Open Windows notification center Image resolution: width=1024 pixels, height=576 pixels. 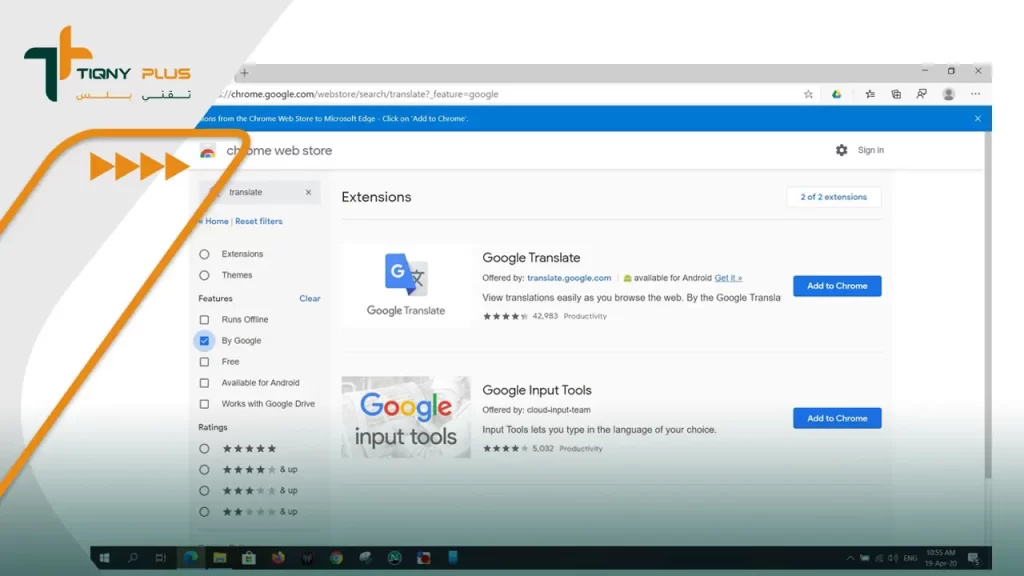click(974, 558)
